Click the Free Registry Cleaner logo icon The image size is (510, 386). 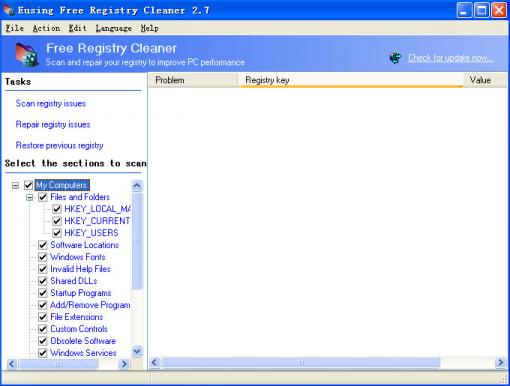tap(27, 55)
